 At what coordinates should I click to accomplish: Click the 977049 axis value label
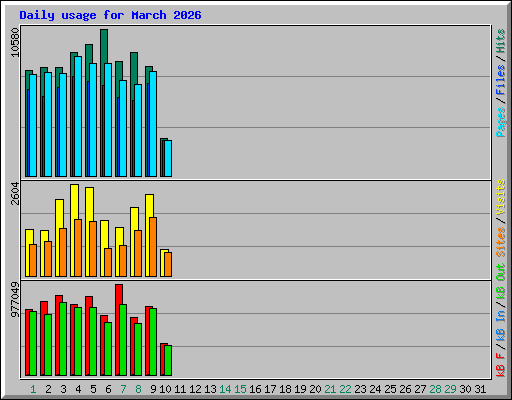click(15, 299)
